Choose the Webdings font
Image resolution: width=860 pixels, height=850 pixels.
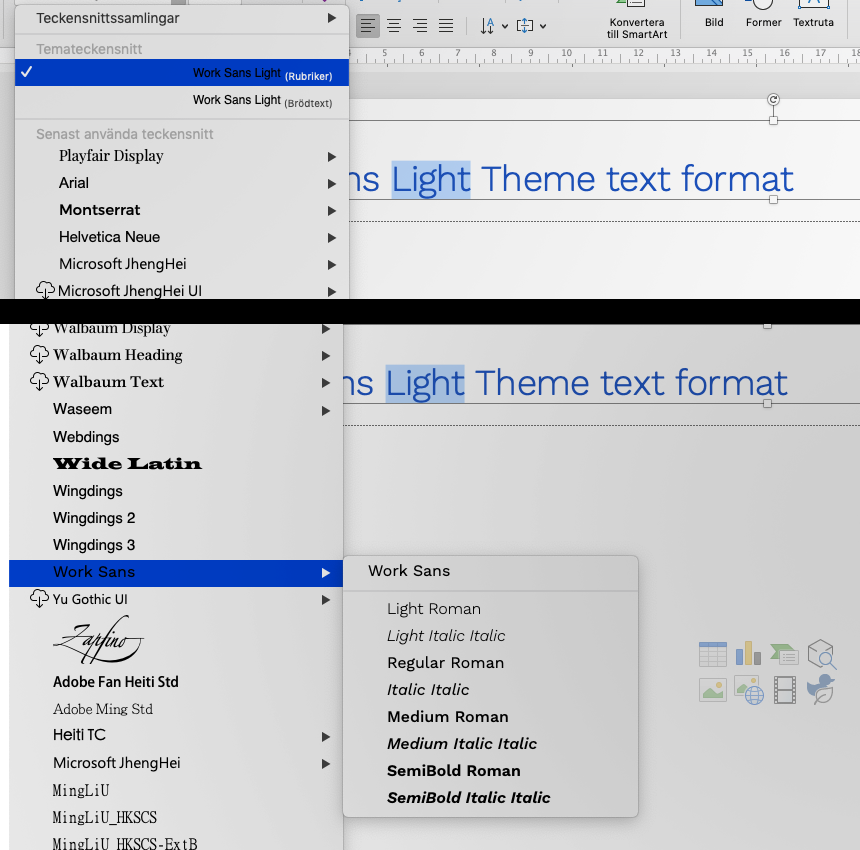coord(86,437)
